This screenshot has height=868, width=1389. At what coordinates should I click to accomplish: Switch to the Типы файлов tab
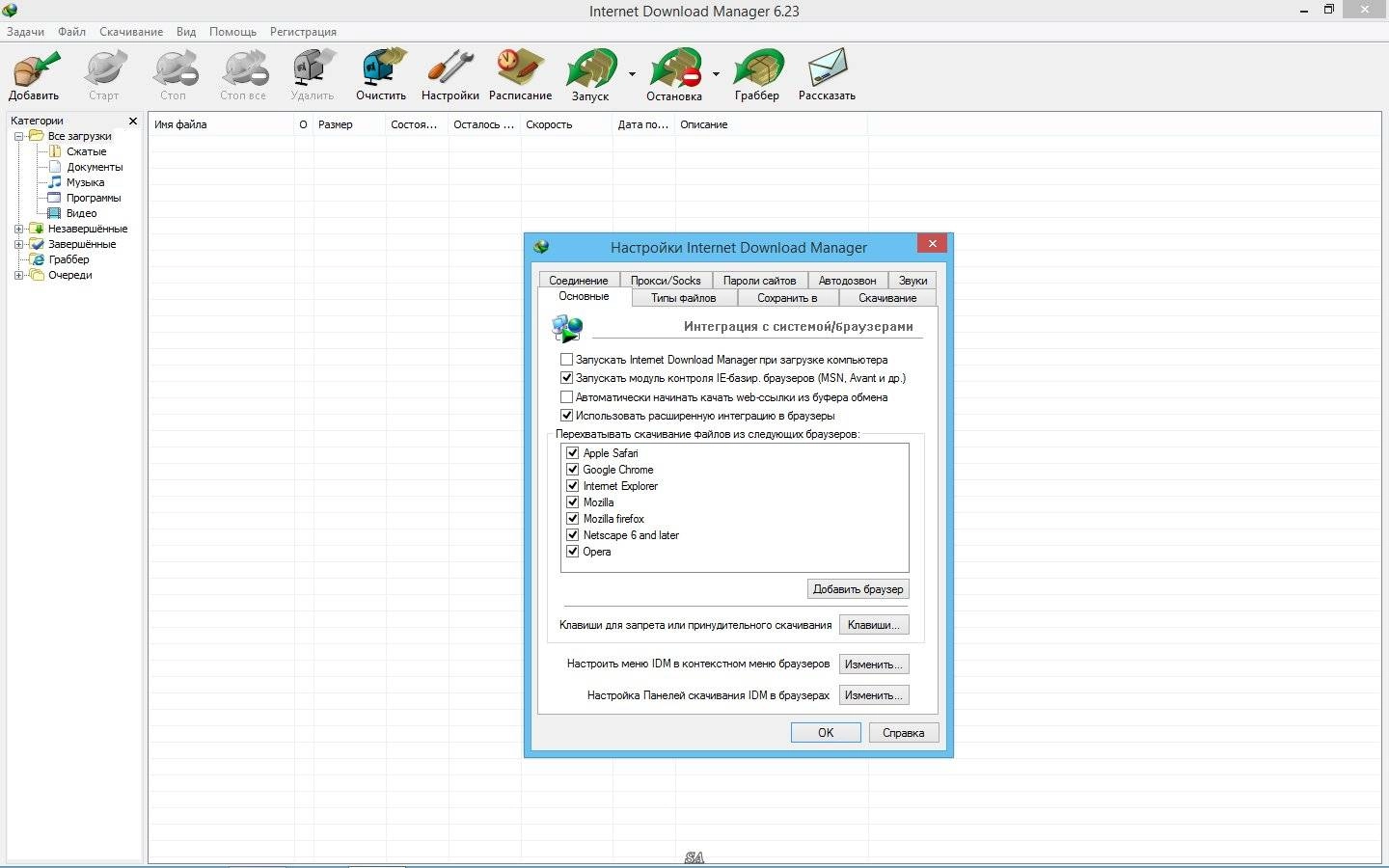[x=683, y=298]
